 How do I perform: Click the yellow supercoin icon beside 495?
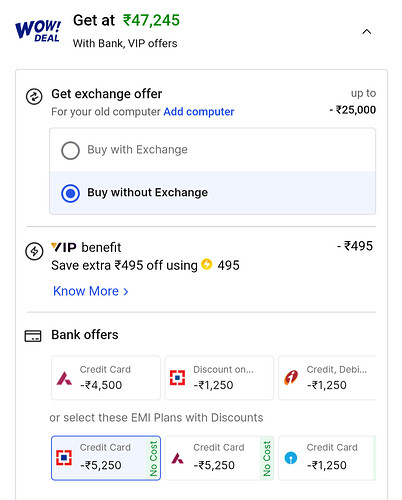coord(207,264)
